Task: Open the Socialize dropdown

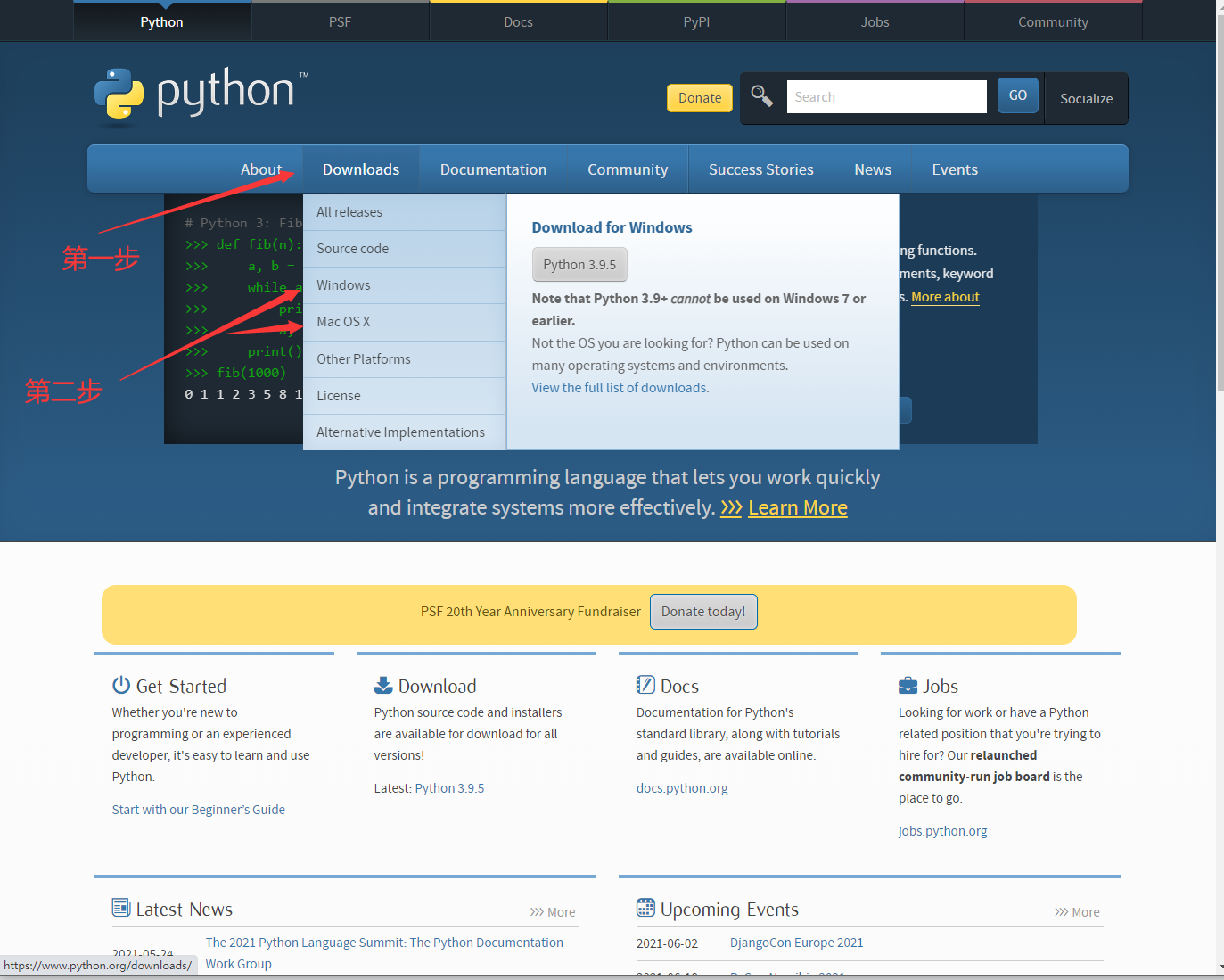Action: 1086,99
